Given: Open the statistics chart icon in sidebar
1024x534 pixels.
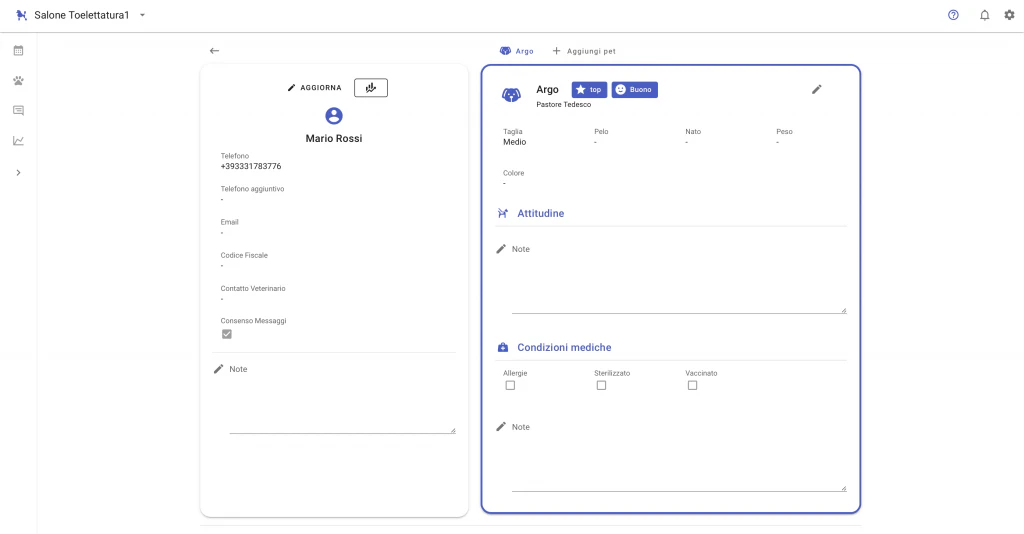Looking at the screenshot, I should (x=18, y=141).
